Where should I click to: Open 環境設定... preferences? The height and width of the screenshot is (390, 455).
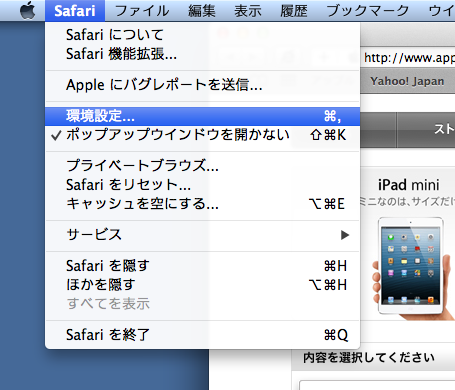(203, 116)
